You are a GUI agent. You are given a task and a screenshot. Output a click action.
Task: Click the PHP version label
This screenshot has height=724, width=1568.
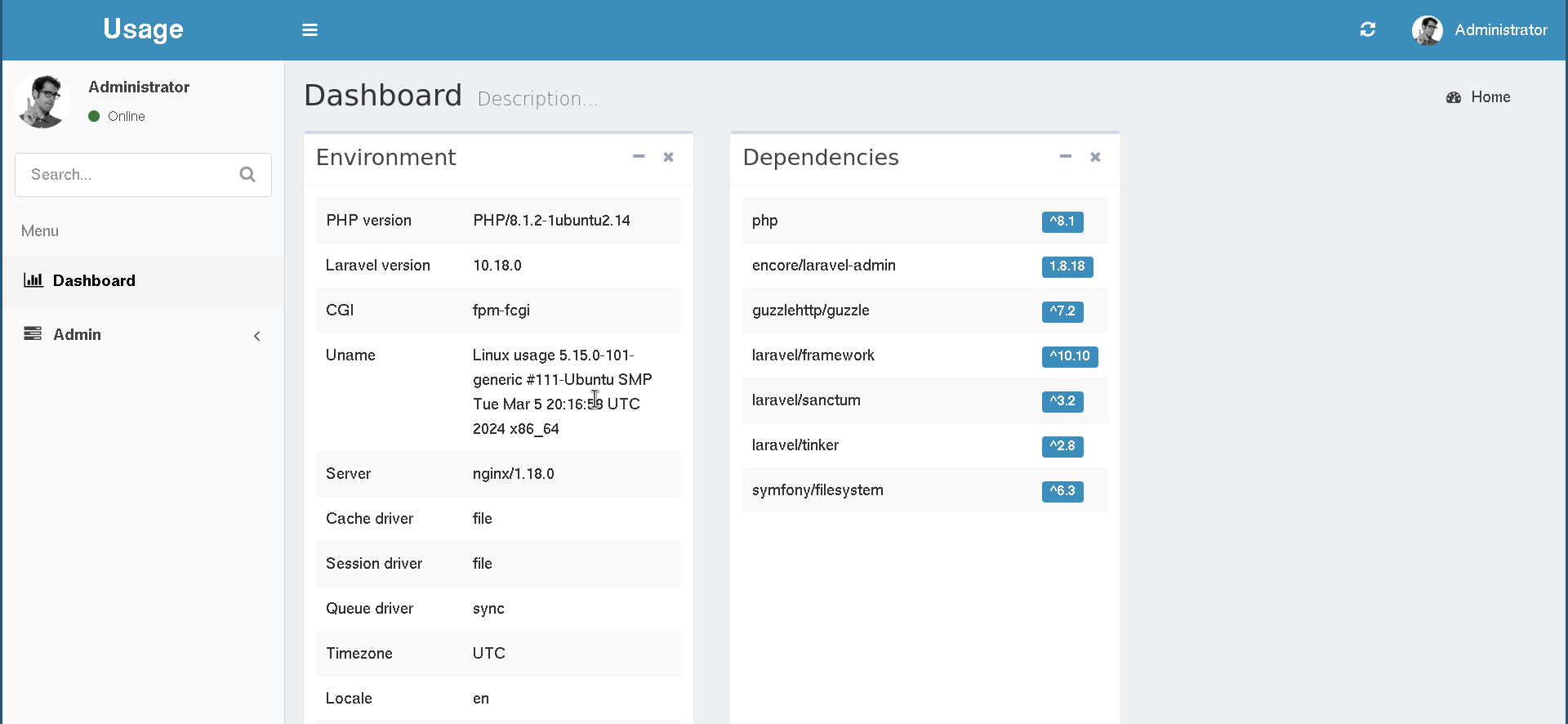[368, 221]
